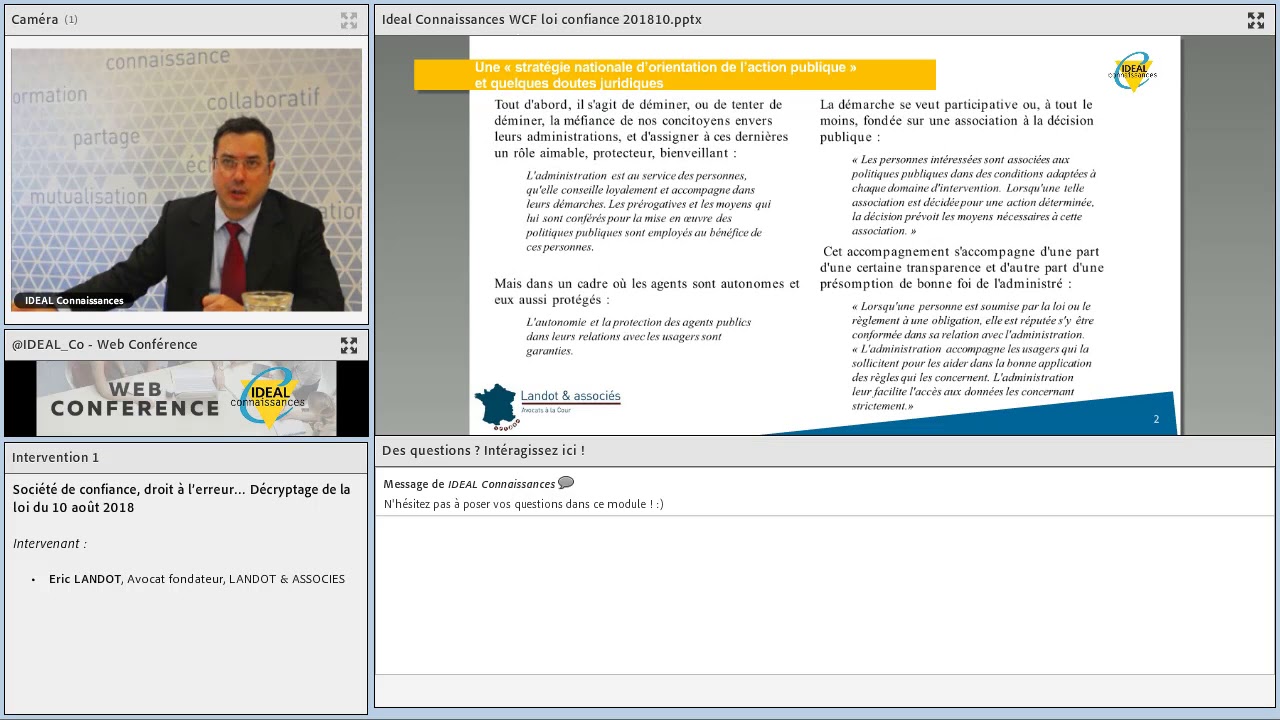Select the 'Intervention 1' pod title
This screenshot has width=1280, height=720.
click(55, 457)
